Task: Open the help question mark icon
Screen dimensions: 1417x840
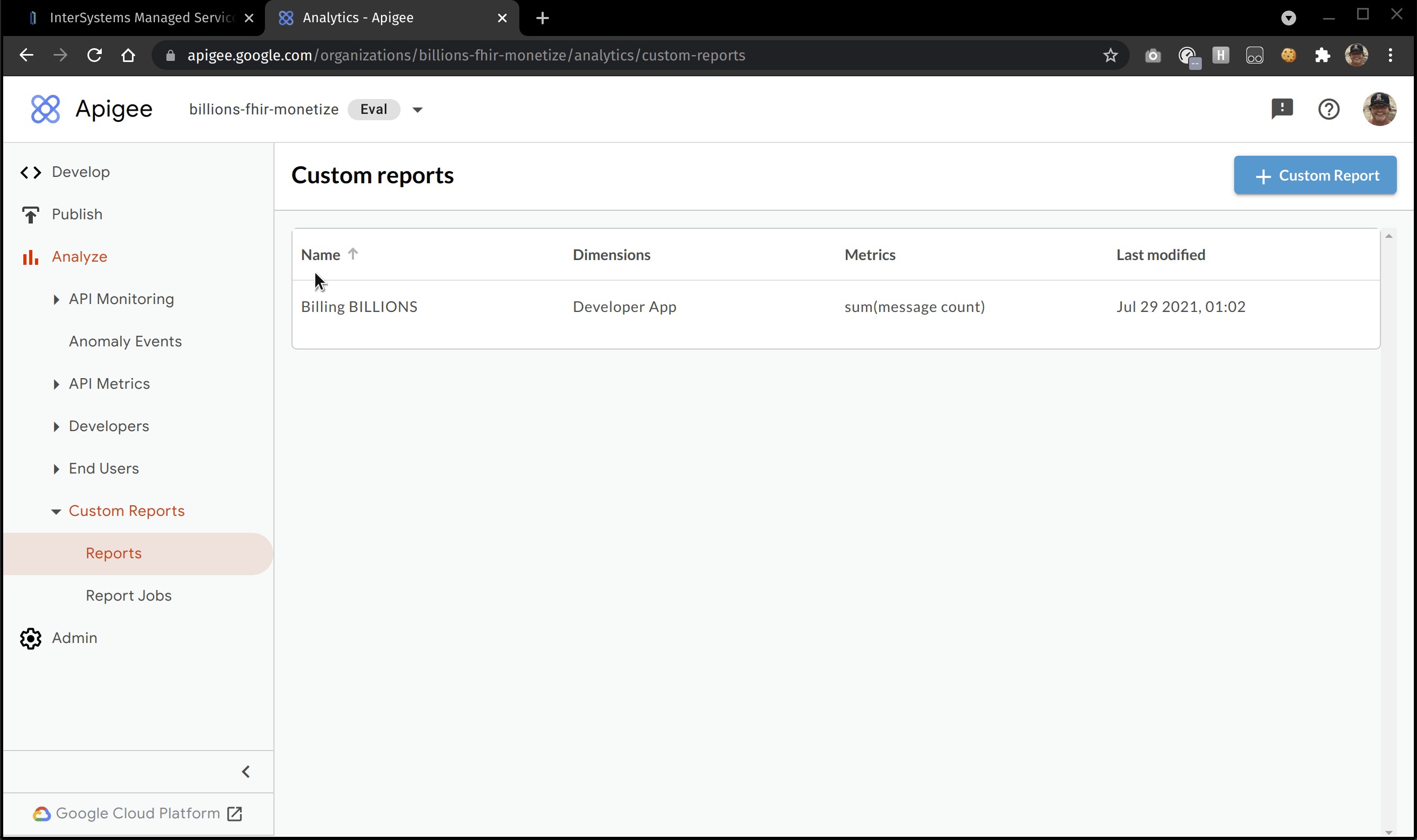Action: (1329, 109)
